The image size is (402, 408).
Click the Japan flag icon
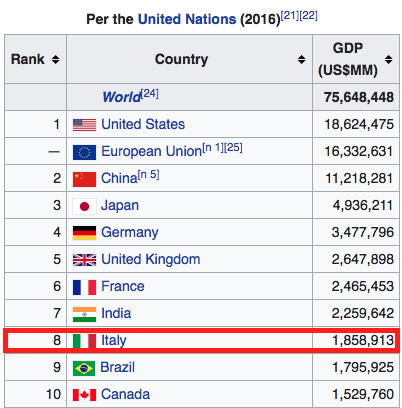coord(84,206)
